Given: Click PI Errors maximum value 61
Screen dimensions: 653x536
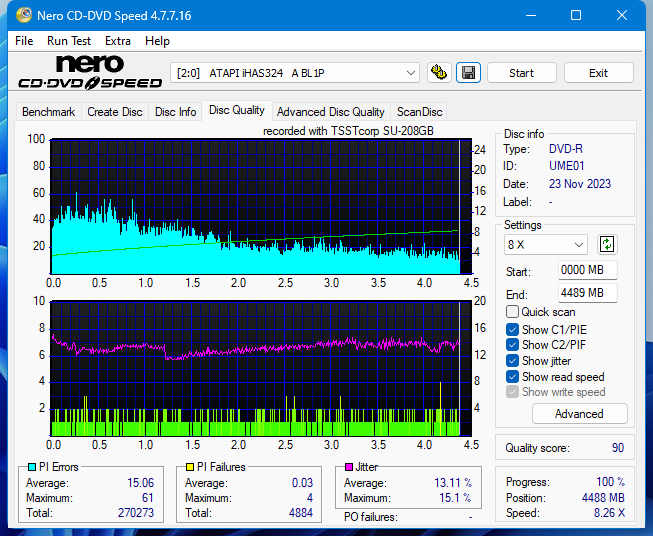Looking at the screenshot, I should [148, 498].
